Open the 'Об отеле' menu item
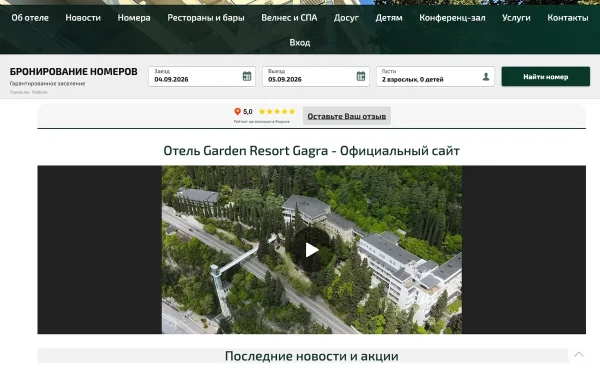Screen dimensions: 600x375 pos(30,18)
